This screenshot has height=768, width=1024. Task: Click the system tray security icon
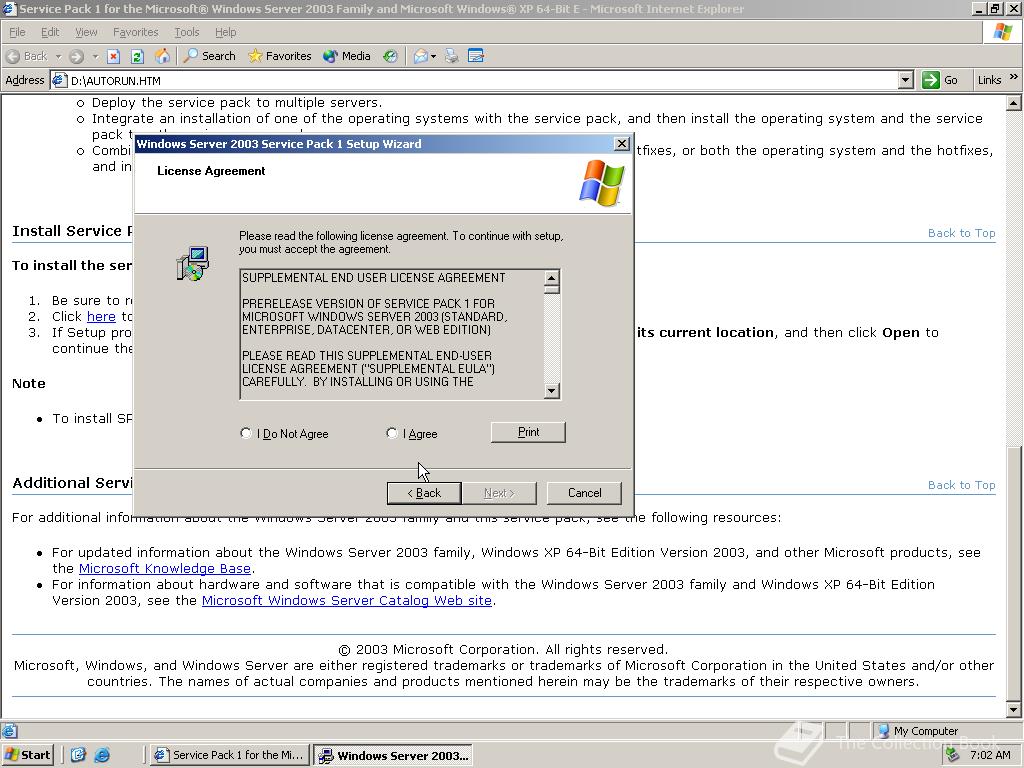(953, 755)
